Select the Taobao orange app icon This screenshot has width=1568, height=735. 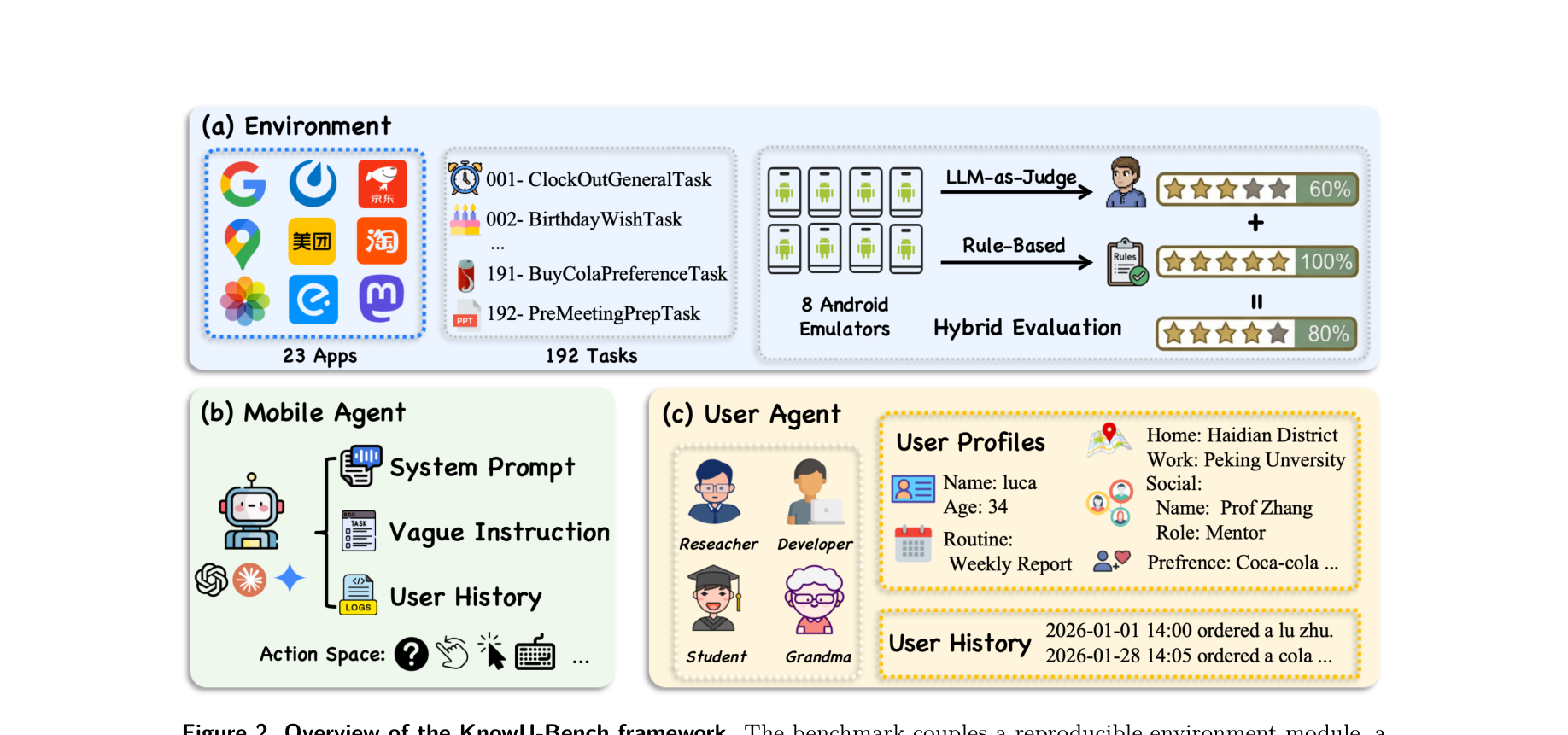(382, 242)
